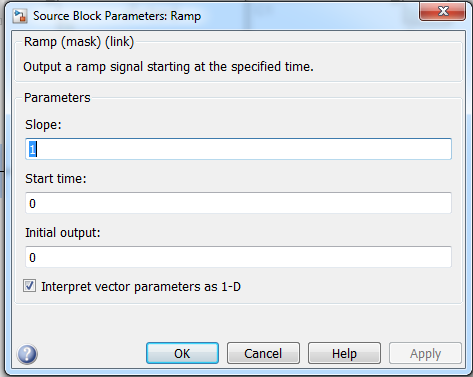Toggle Interpret vector parameters as 1-D checkbox
This screenshot has width=473, height=377.
pos(29,286)
